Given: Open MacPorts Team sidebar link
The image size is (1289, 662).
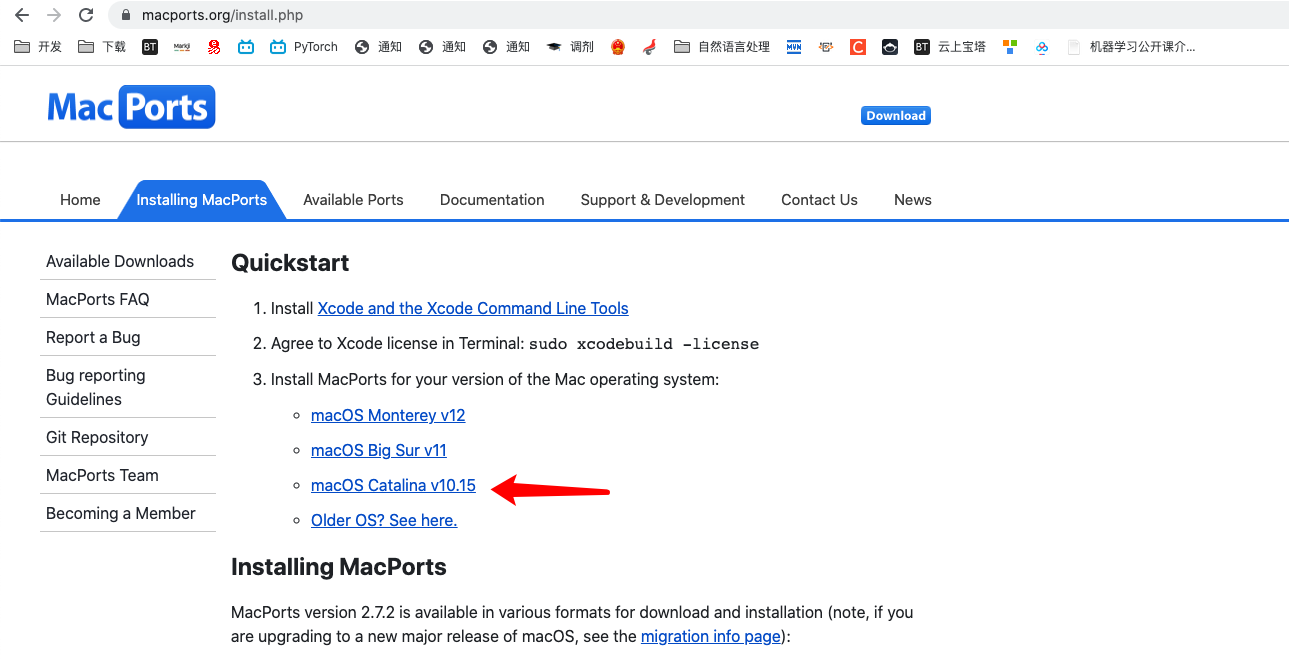Looking at the screenshot, I should pos(102,475).
